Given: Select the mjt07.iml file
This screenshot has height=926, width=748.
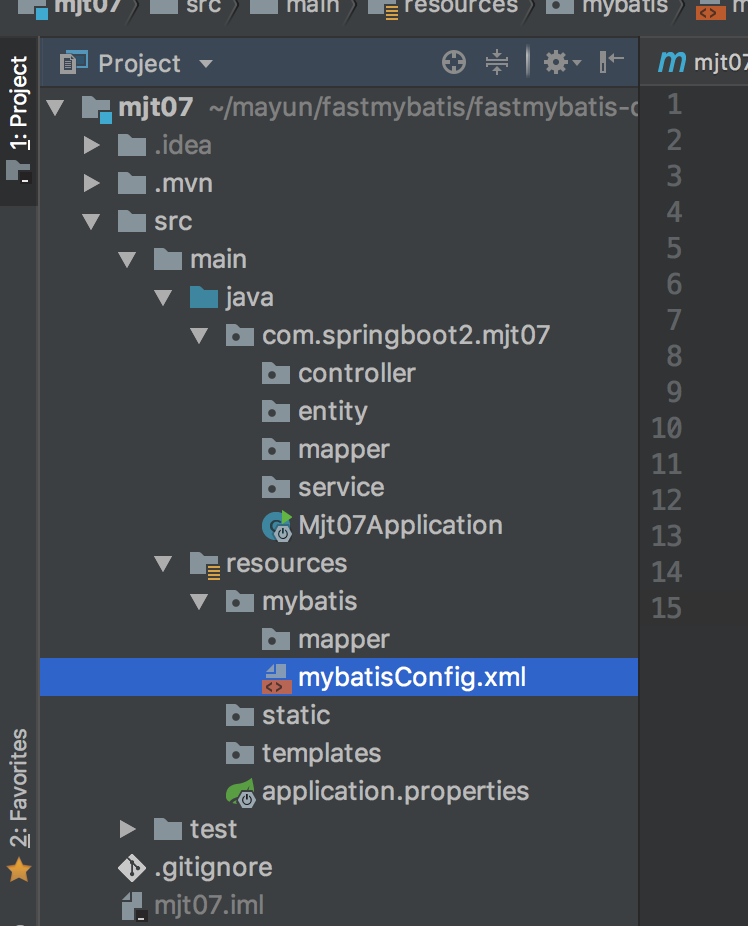Looking at the screenshot, I should pos(209,906).
